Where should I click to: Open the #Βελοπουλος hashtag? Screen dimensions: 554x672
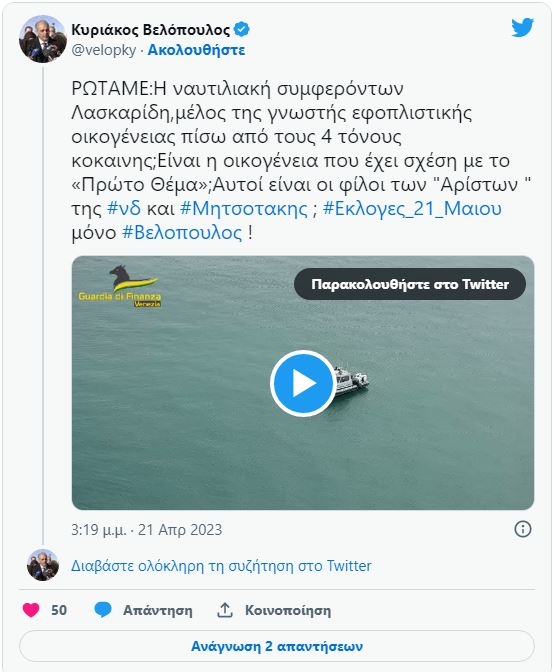tap(182, 233)
